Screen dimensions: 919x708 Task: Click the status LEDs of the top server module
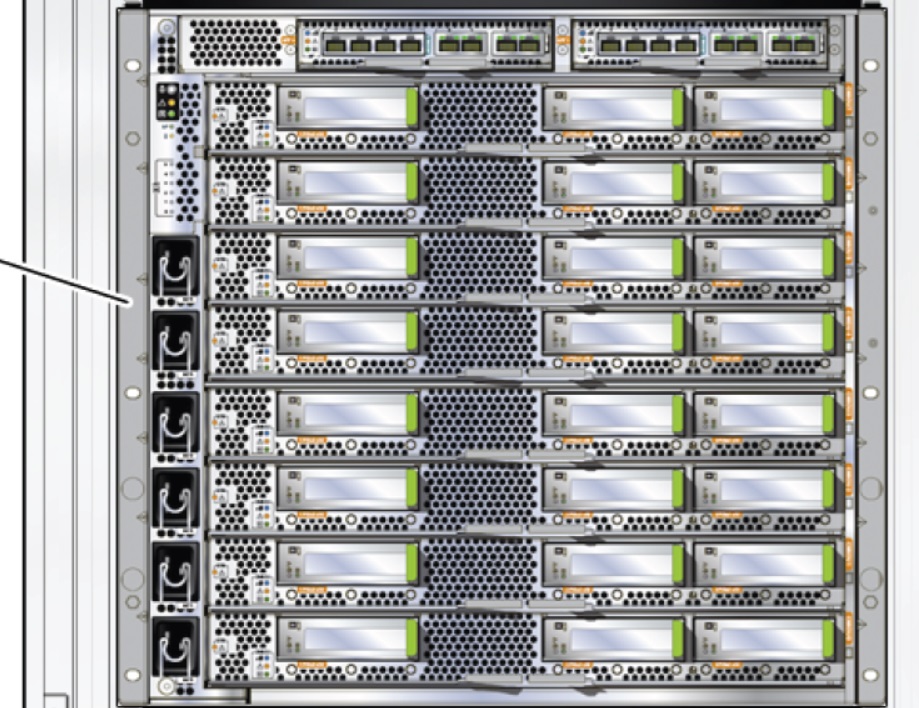263,133
